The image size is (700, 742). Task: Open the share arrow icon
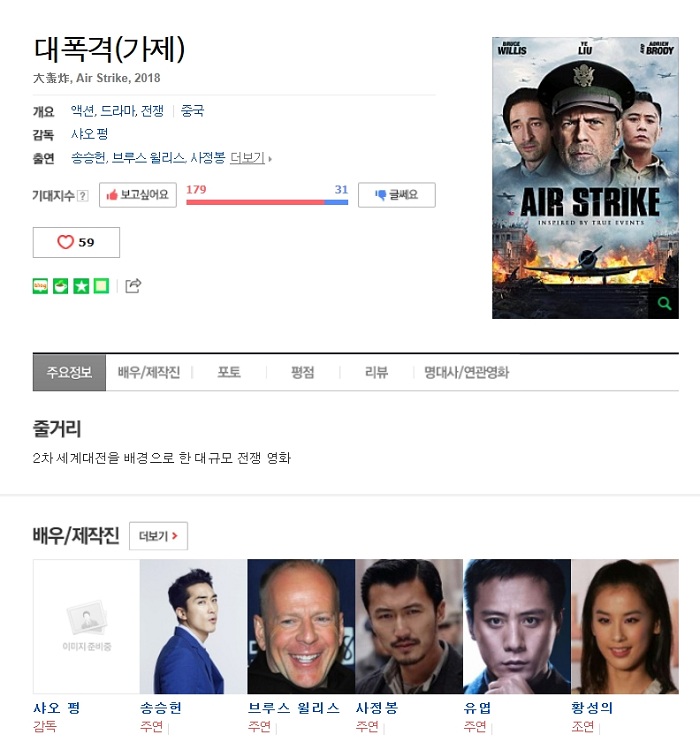tap(133, 286)
